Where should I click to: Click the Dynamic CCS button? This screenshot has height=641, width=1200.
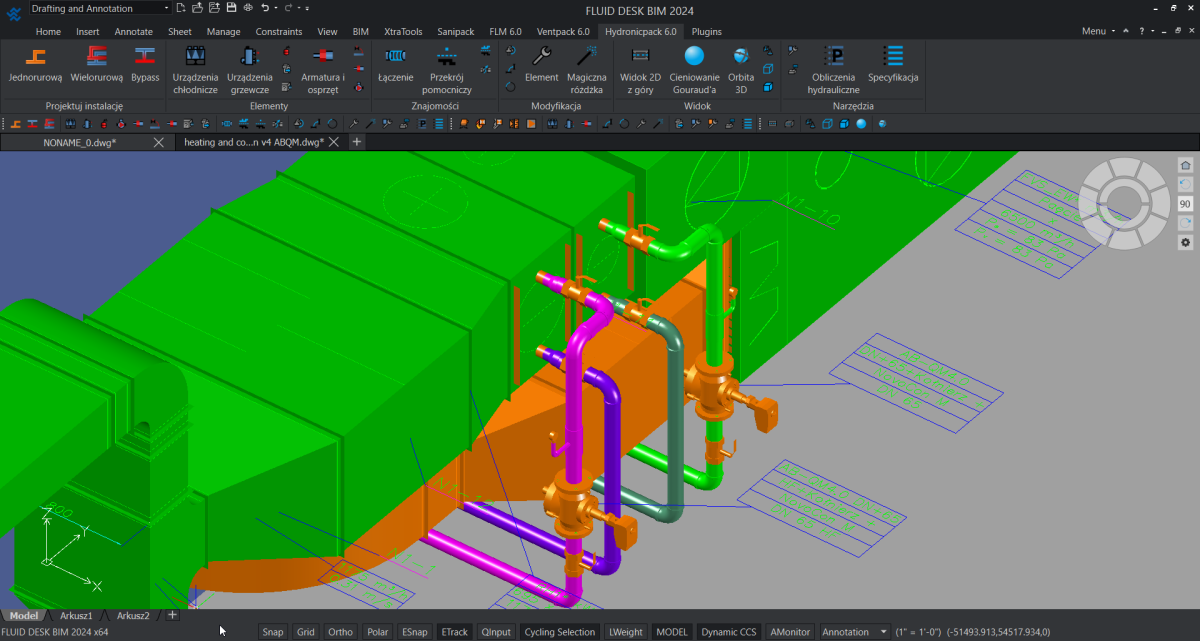728,632
